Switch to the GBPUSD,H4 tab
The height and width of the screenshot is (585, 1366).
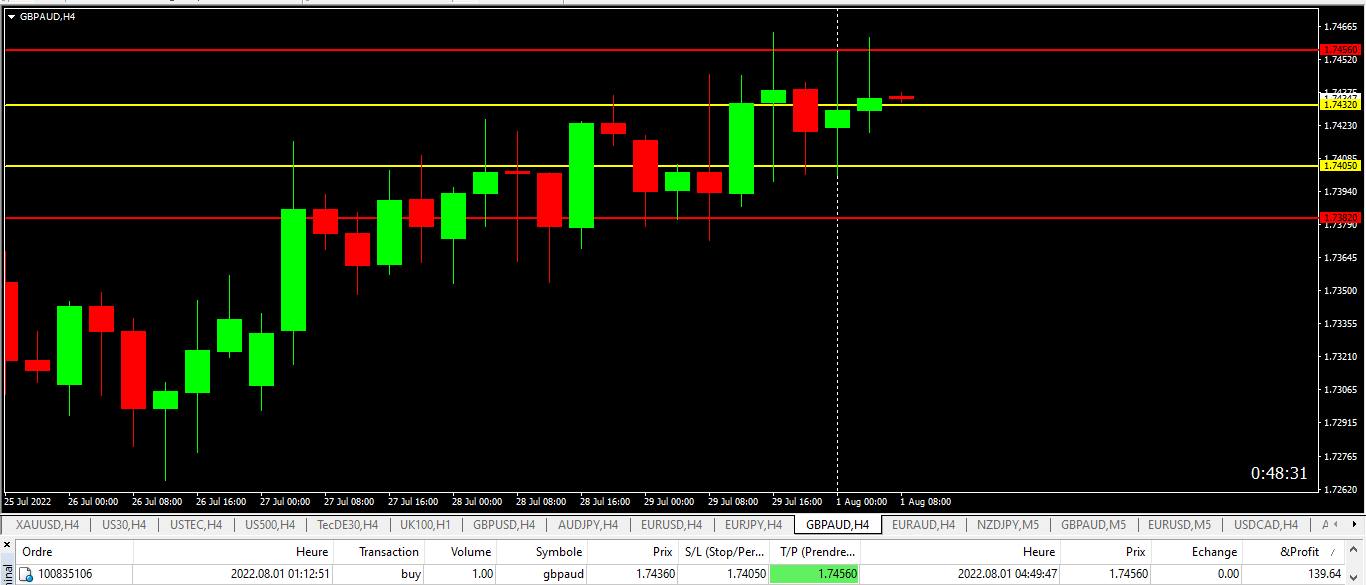point(504,524)
